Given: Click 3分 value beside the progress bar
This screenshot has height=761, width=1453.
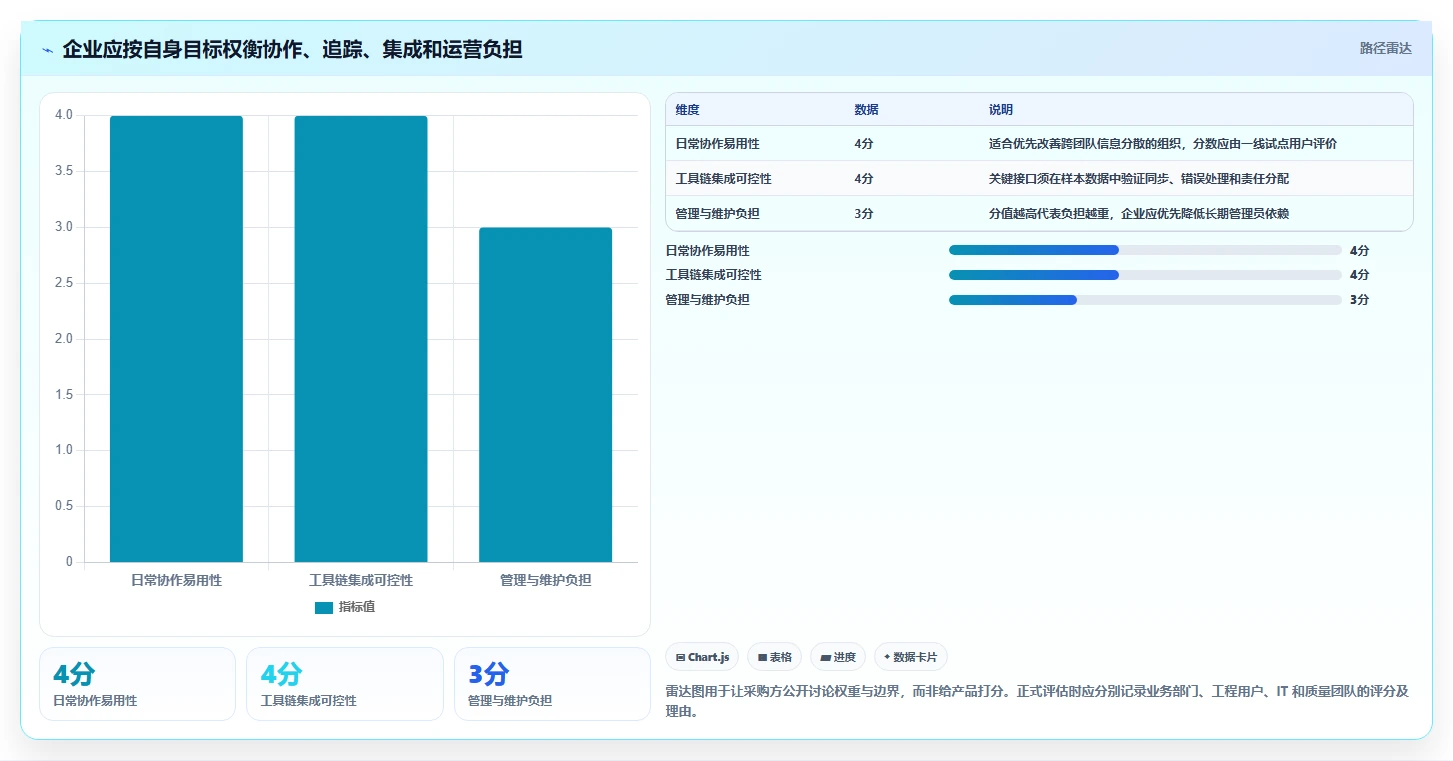Looking at the screenshot, I should point(1359,300).
